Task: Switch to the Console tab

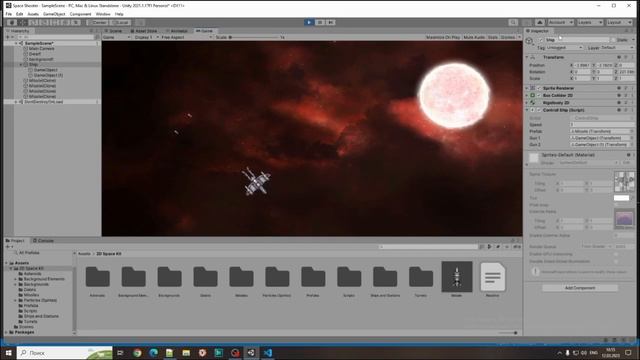Action: (43, 241)
